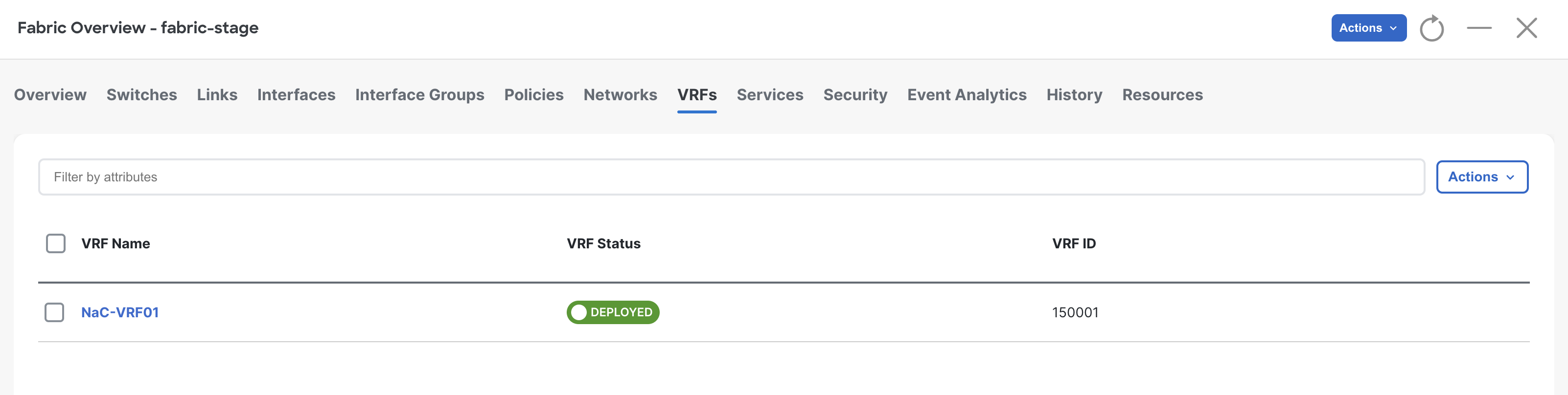Sort by the VRF ID column header
Screen dimensions: 1568x395
(1074, 243)
